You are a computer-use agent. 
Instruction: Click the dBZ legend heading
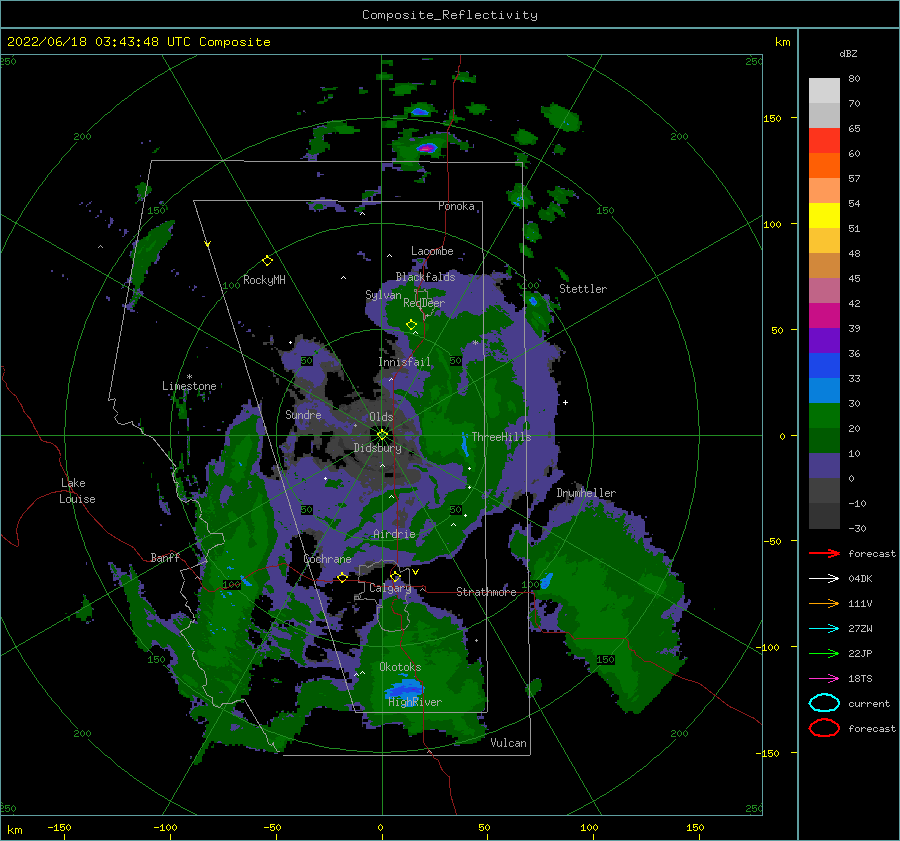(848, 54)
